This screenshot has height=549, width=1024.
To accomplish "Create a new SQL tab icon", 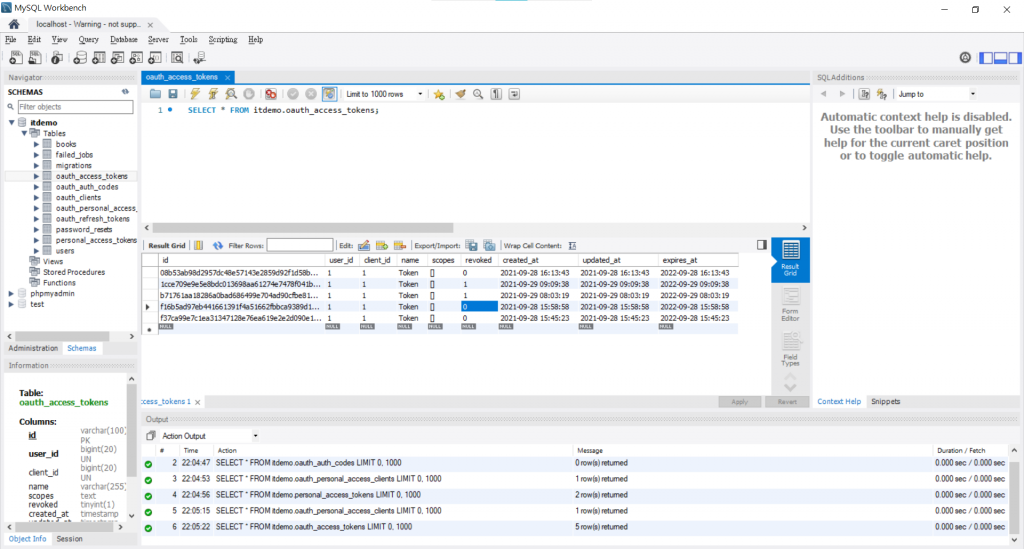I will tap(16, 58).
